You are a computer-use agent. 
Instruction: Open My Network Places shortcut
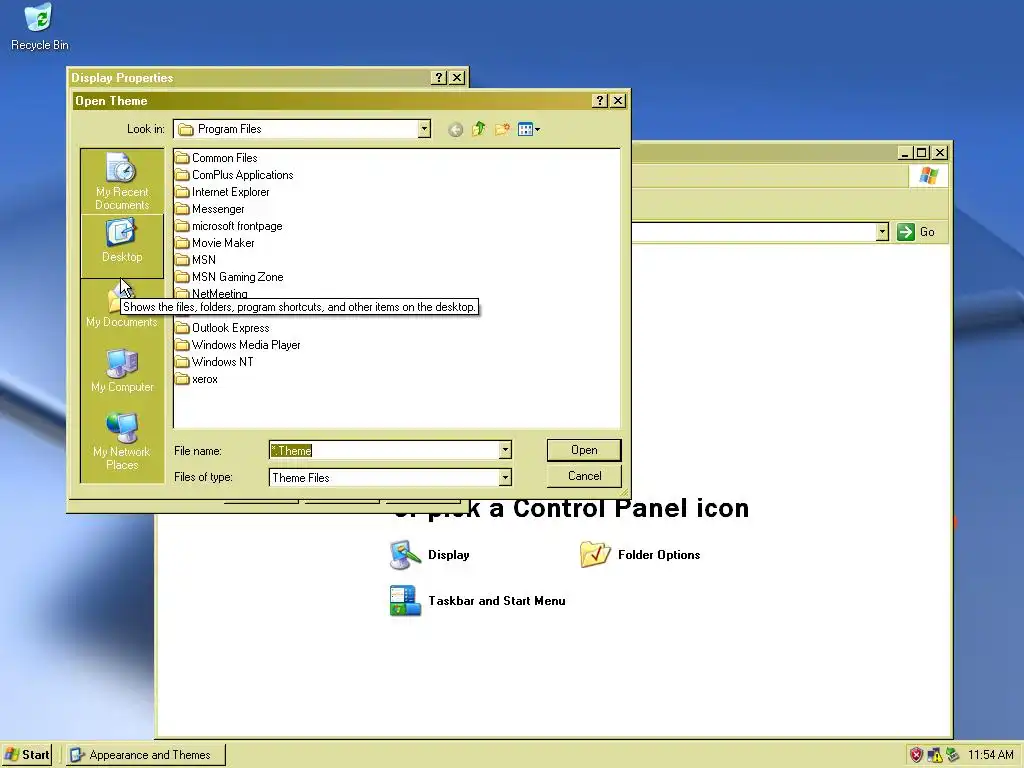tap(122, 441)
